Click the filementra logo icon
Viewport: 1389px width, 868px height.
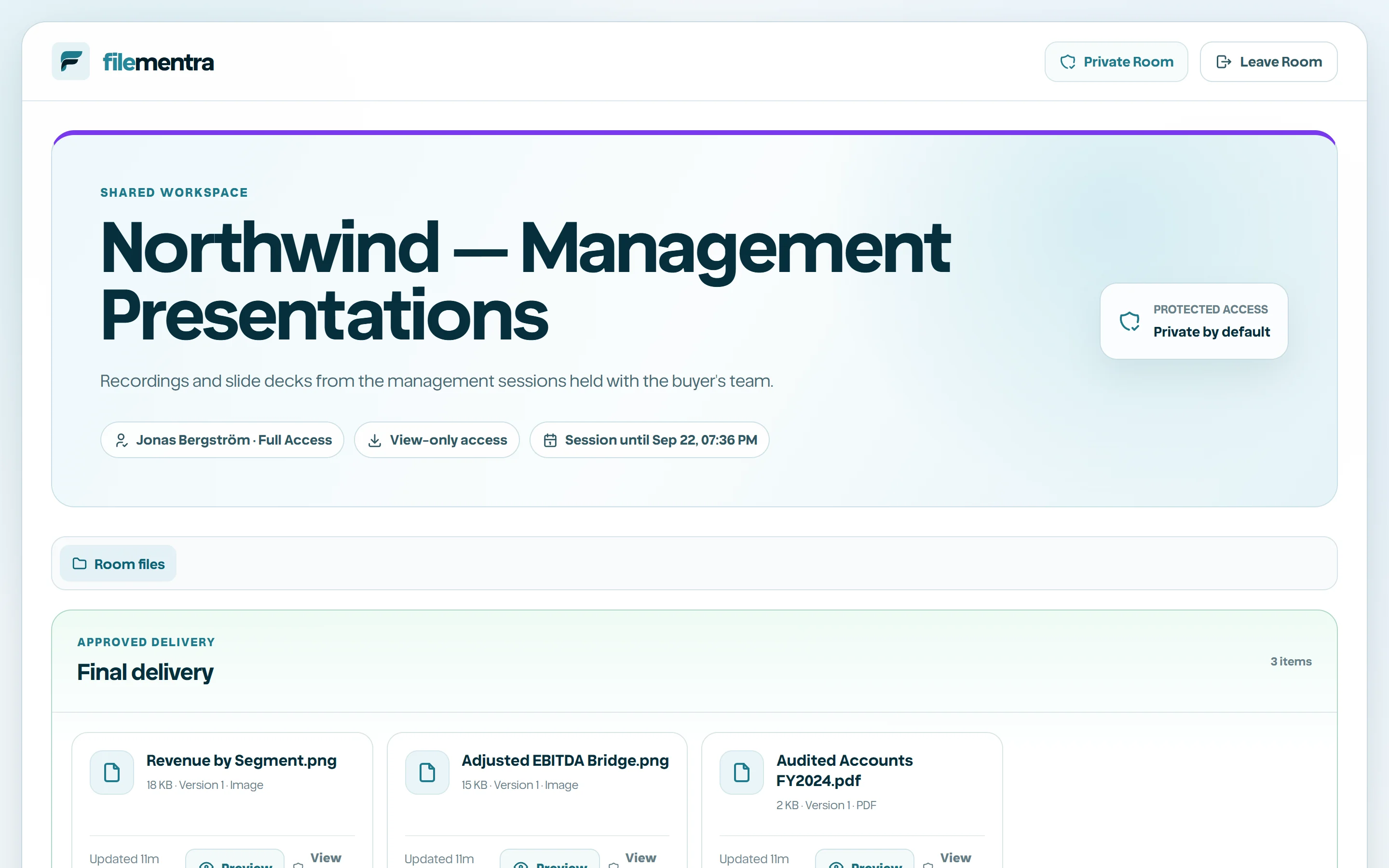pyautogui.click(x=70, y=61)
